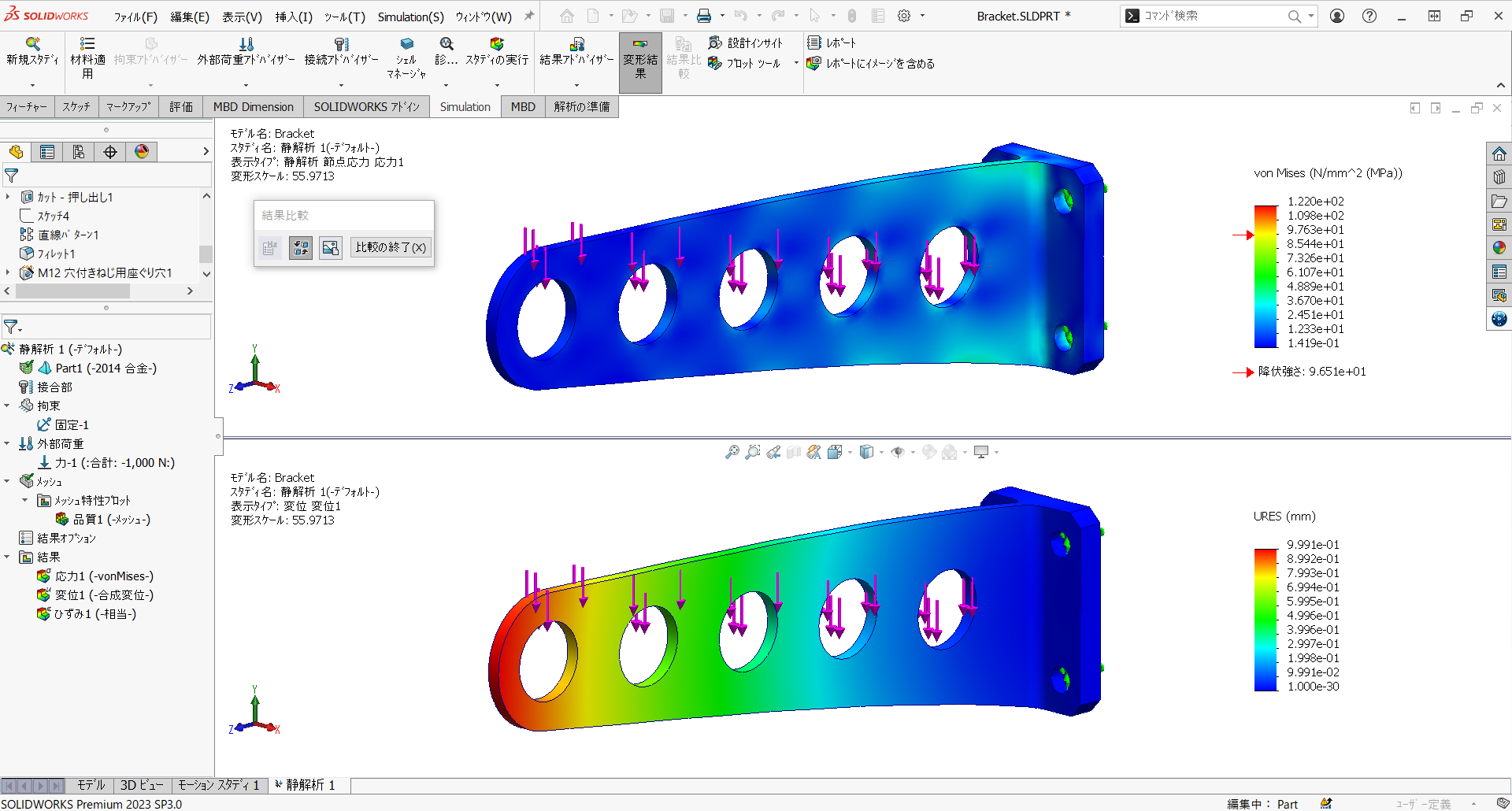The width and height of the screenshot is (1512, 811).
Task: Click the print icon in title toolbar
Action: tap(704, 16)
